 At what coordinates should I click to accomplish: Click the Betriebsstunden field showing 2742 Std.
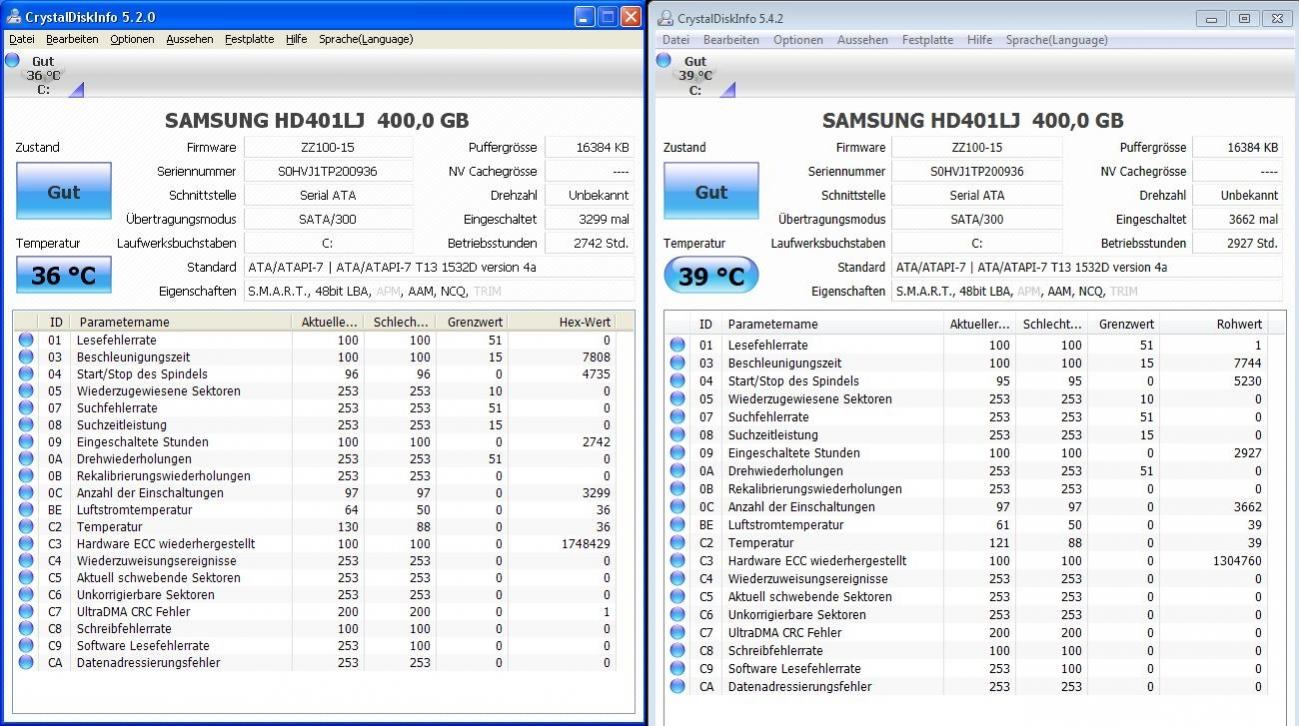pyautogui.click(x=589, y=243)
